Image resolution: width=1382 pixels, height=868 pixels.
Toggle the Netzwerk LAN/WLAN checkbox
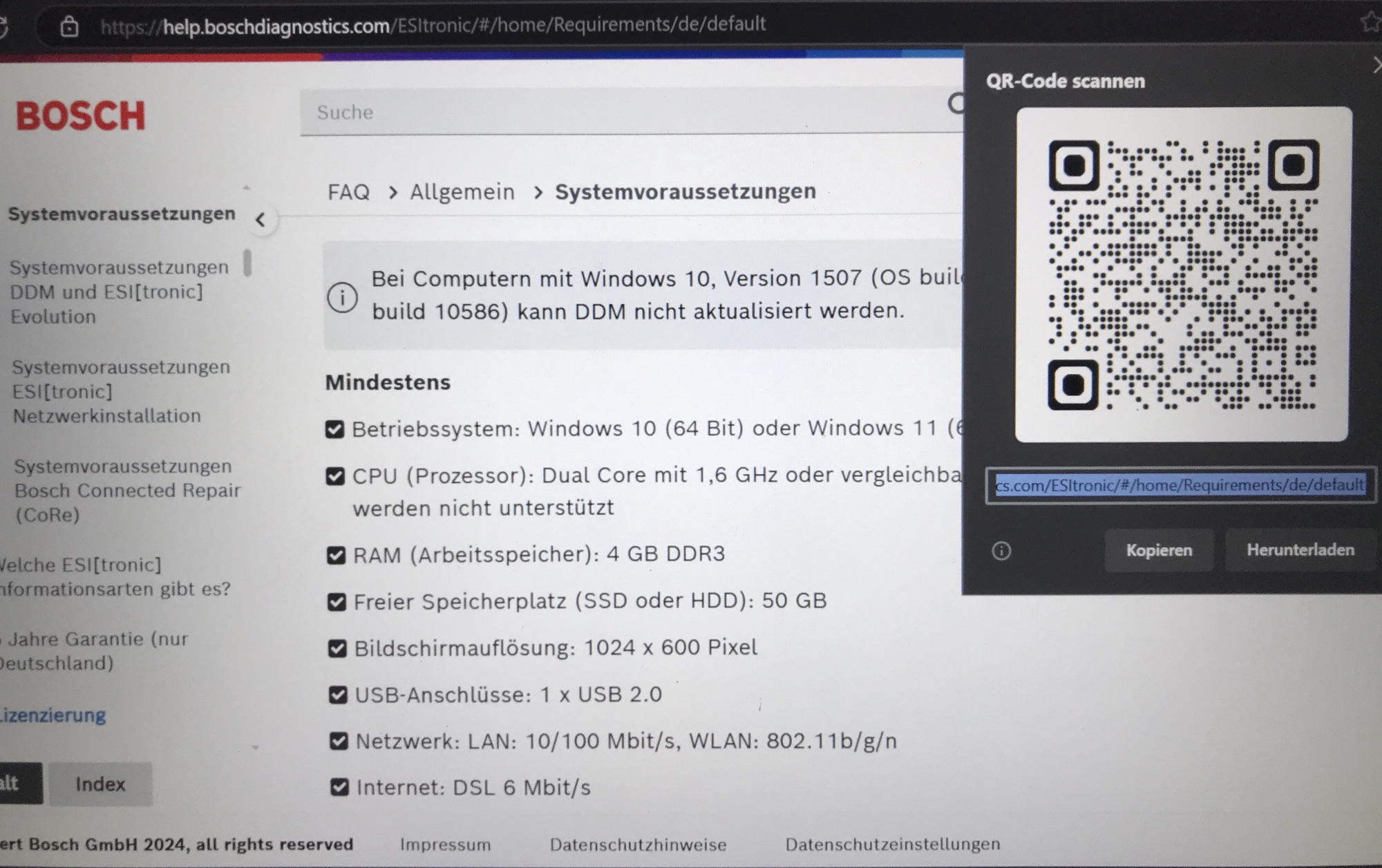[x=339, y=742]
